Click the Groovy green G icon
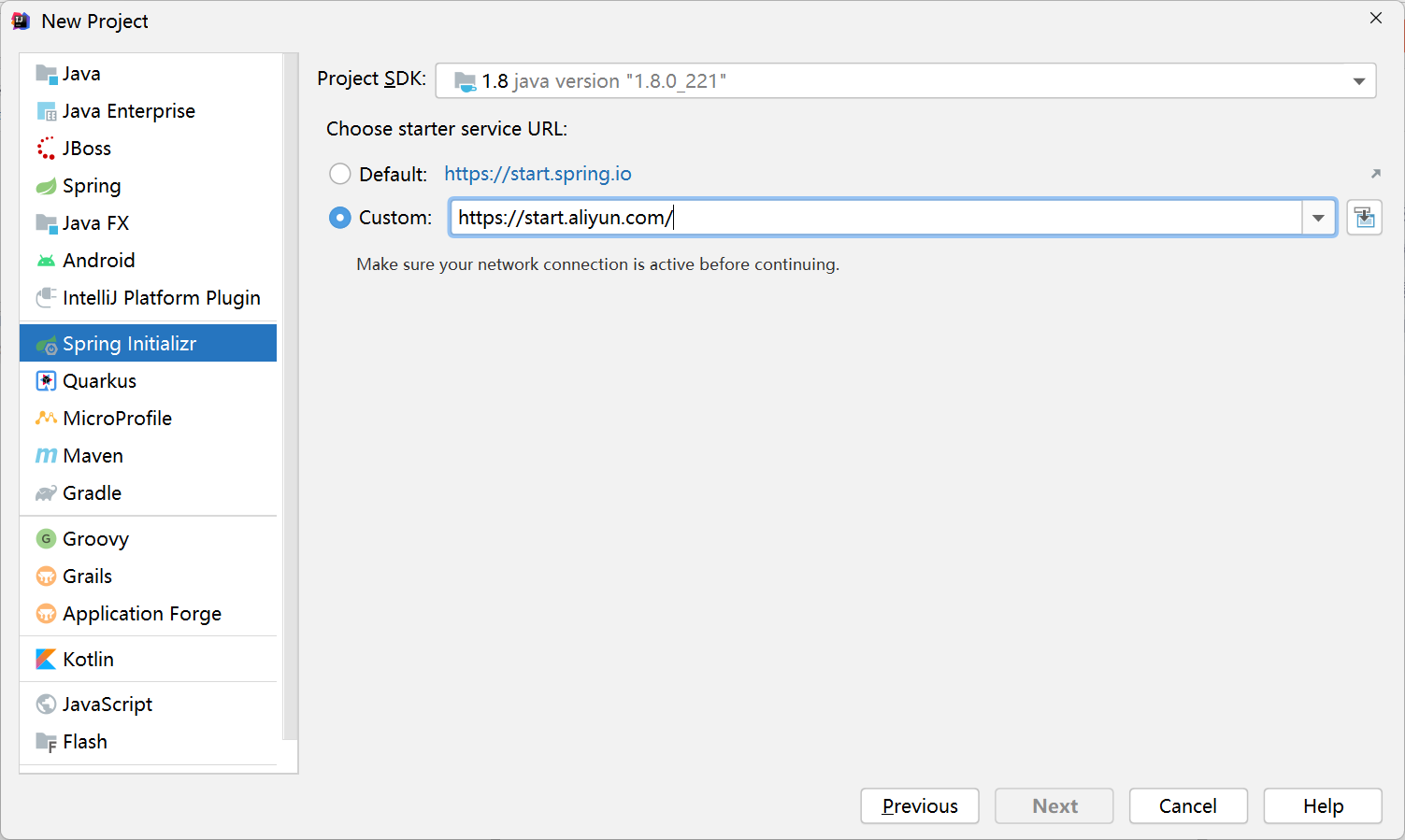The width and height of the screenshot is (1405, 840). [46, 539]
